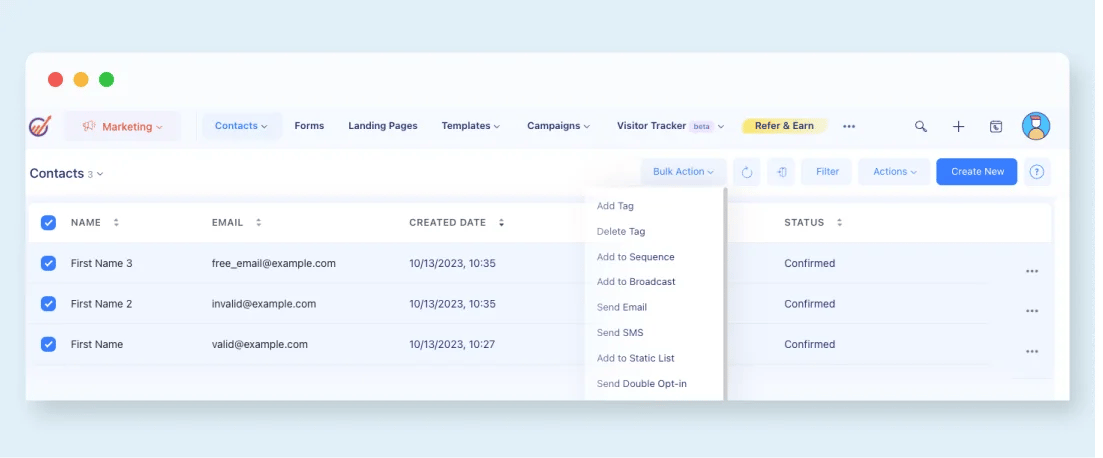Open three-dot menu for First Name 3
Image resolution: width=1103 pixels, height=458 pixels.
[1031, 271]
